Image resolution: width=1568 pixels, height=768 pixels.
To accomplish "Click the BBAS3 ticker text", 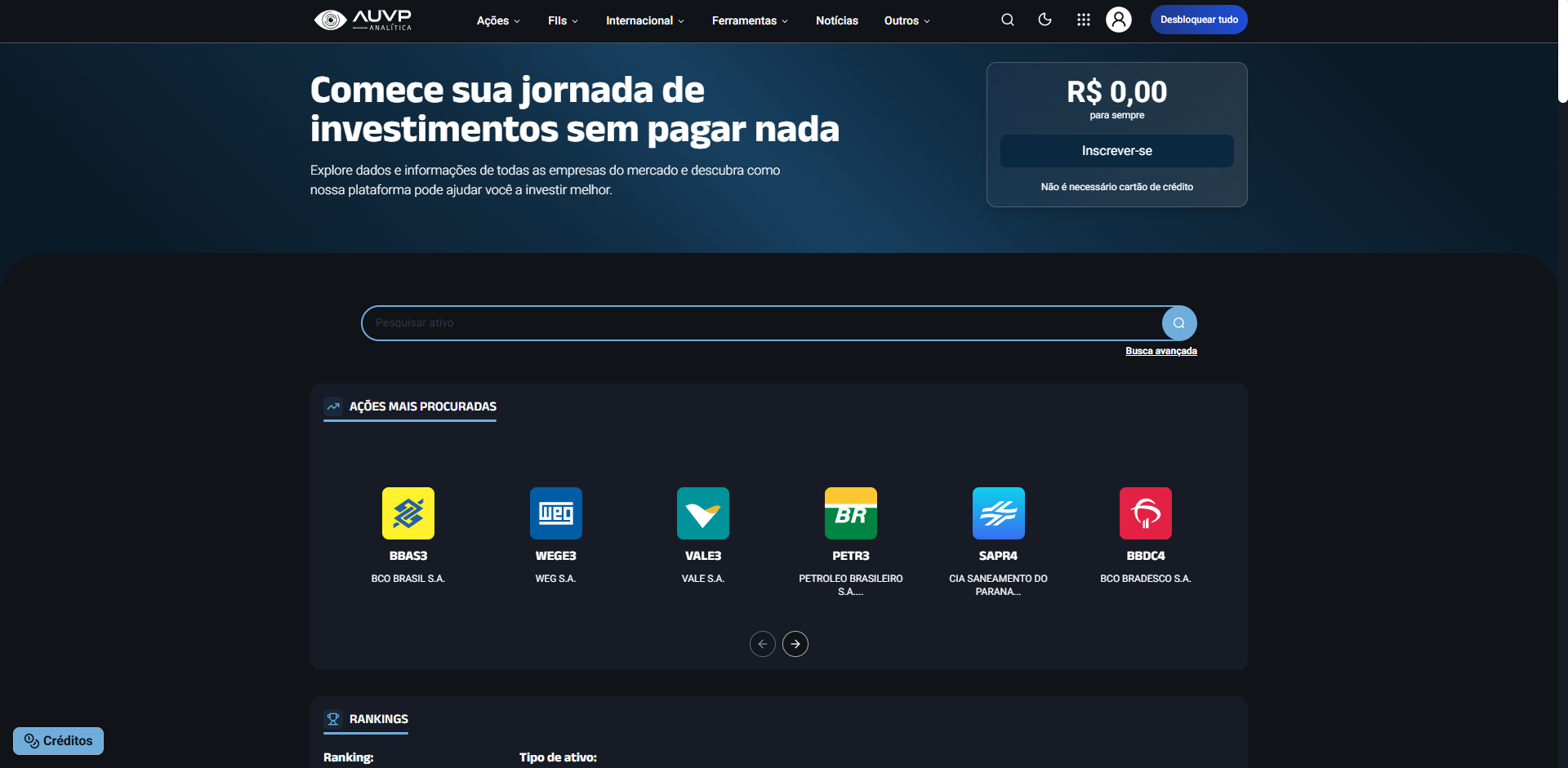I will (x=408, y=556).
